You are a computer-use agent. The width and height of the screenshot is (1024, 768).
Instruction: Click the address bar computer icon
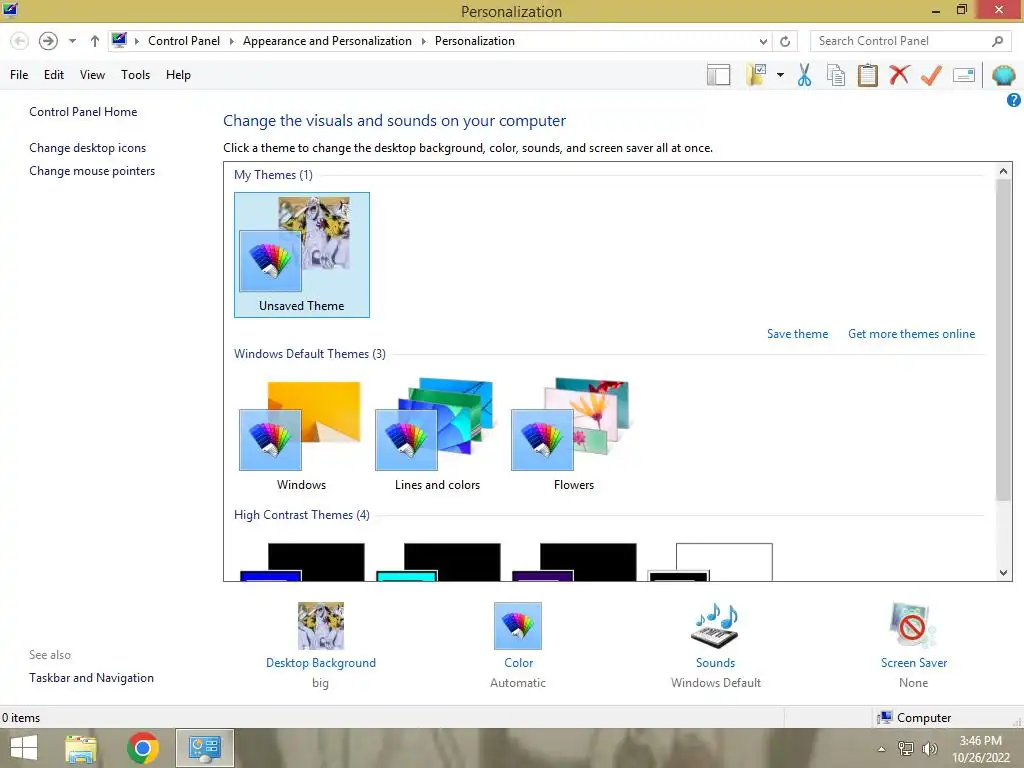(x=119, y=40)
